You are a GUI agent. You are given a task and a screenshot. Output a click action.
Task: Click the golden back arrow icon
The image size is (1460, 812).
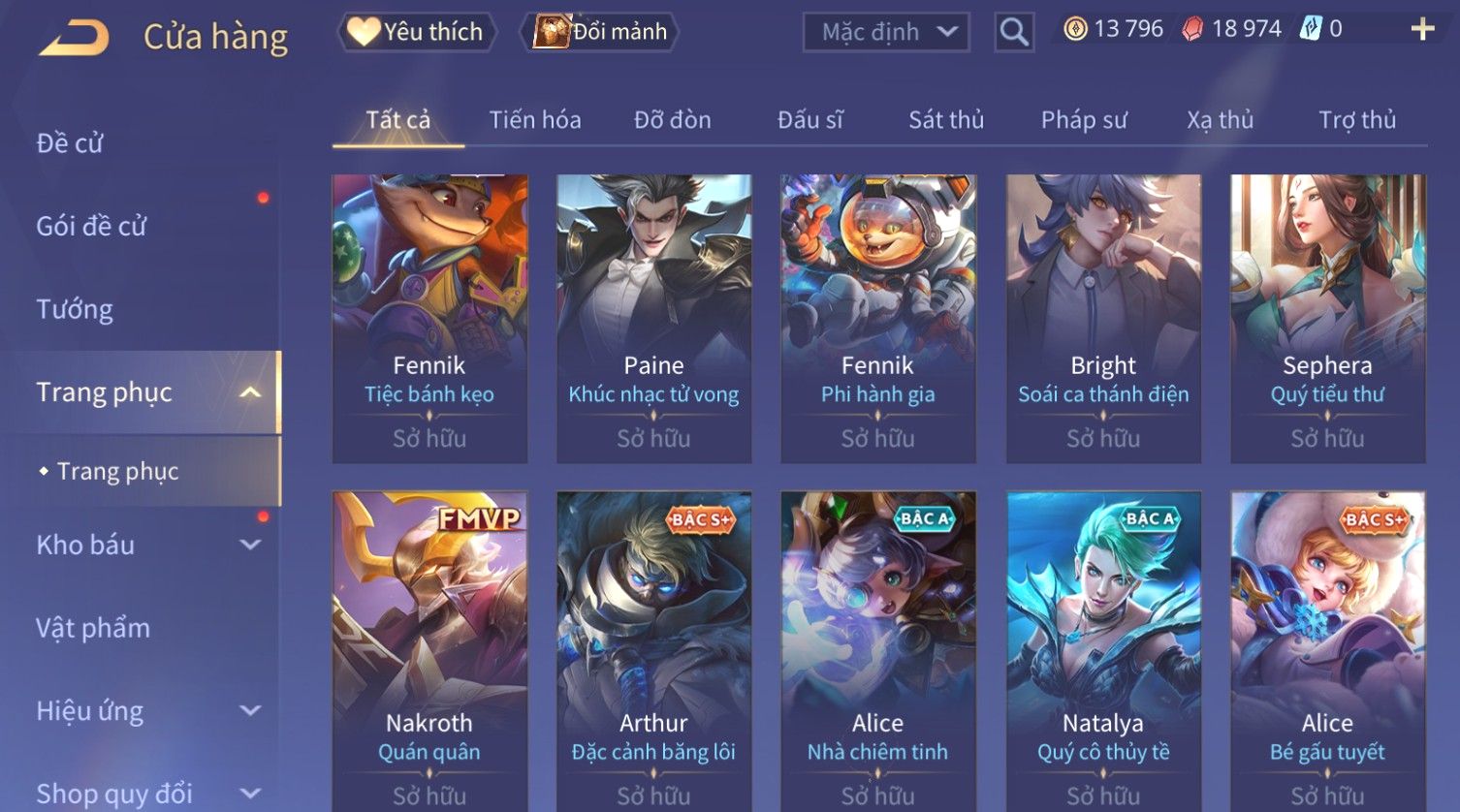coord(74,38)
